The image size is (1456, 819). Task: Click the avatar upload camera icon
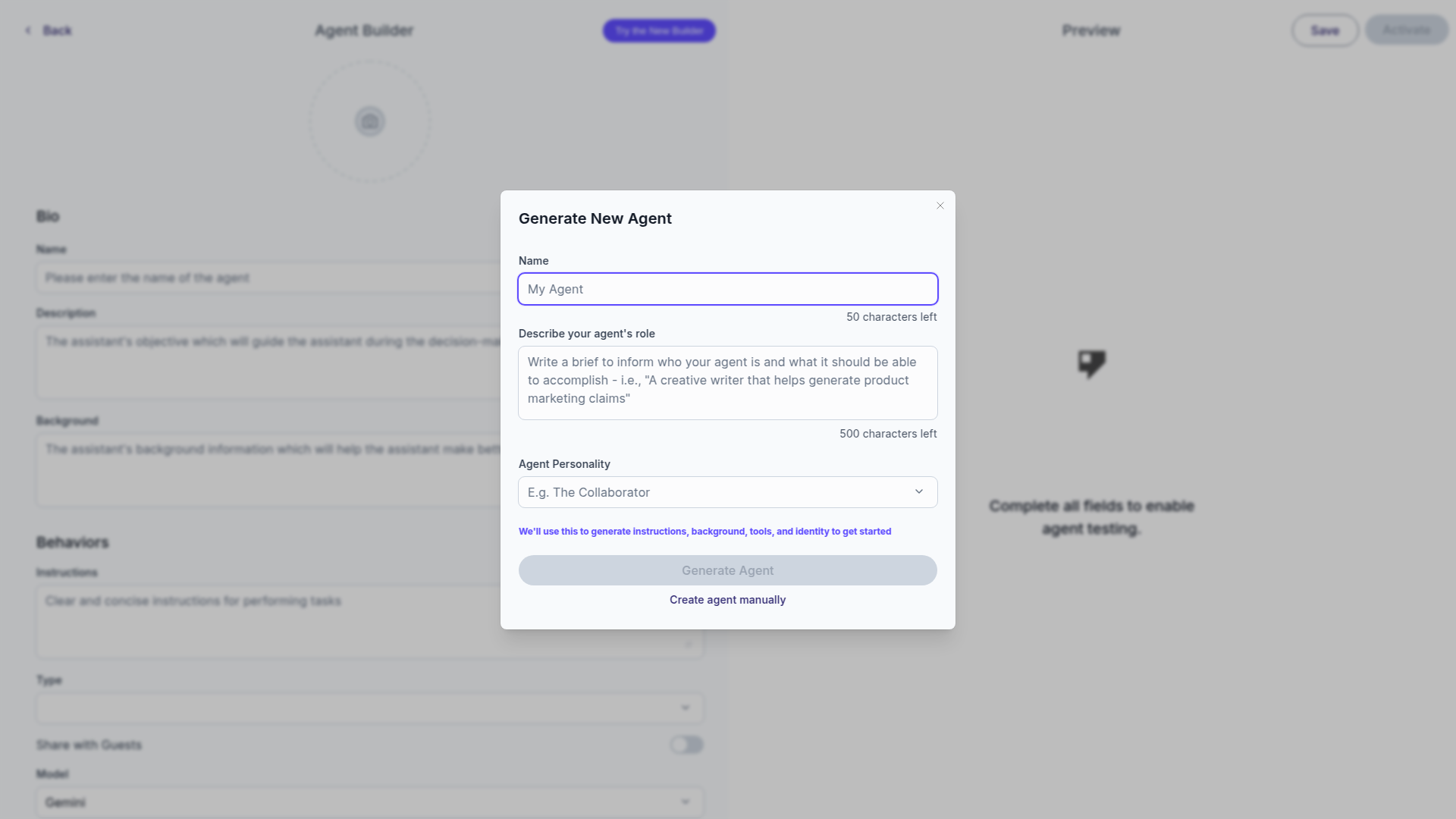pos(369,121)
